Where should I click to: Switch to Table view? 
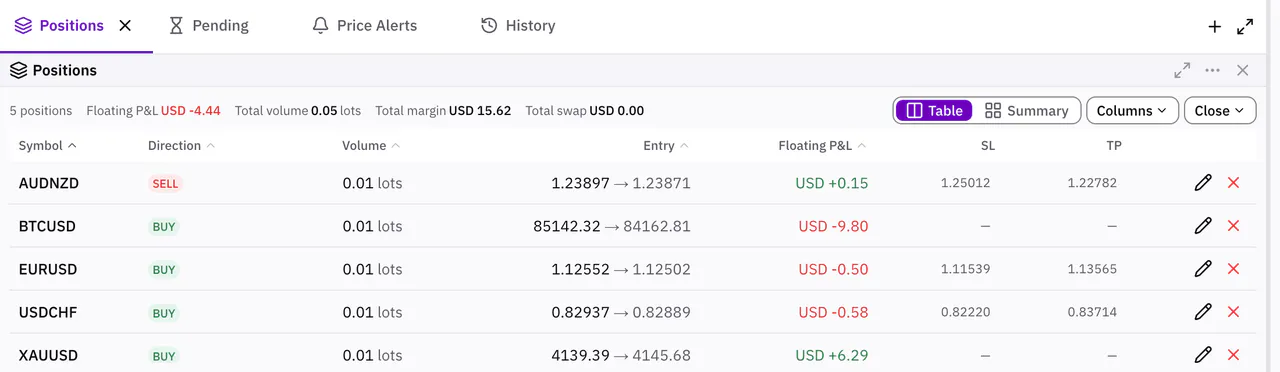934,110
